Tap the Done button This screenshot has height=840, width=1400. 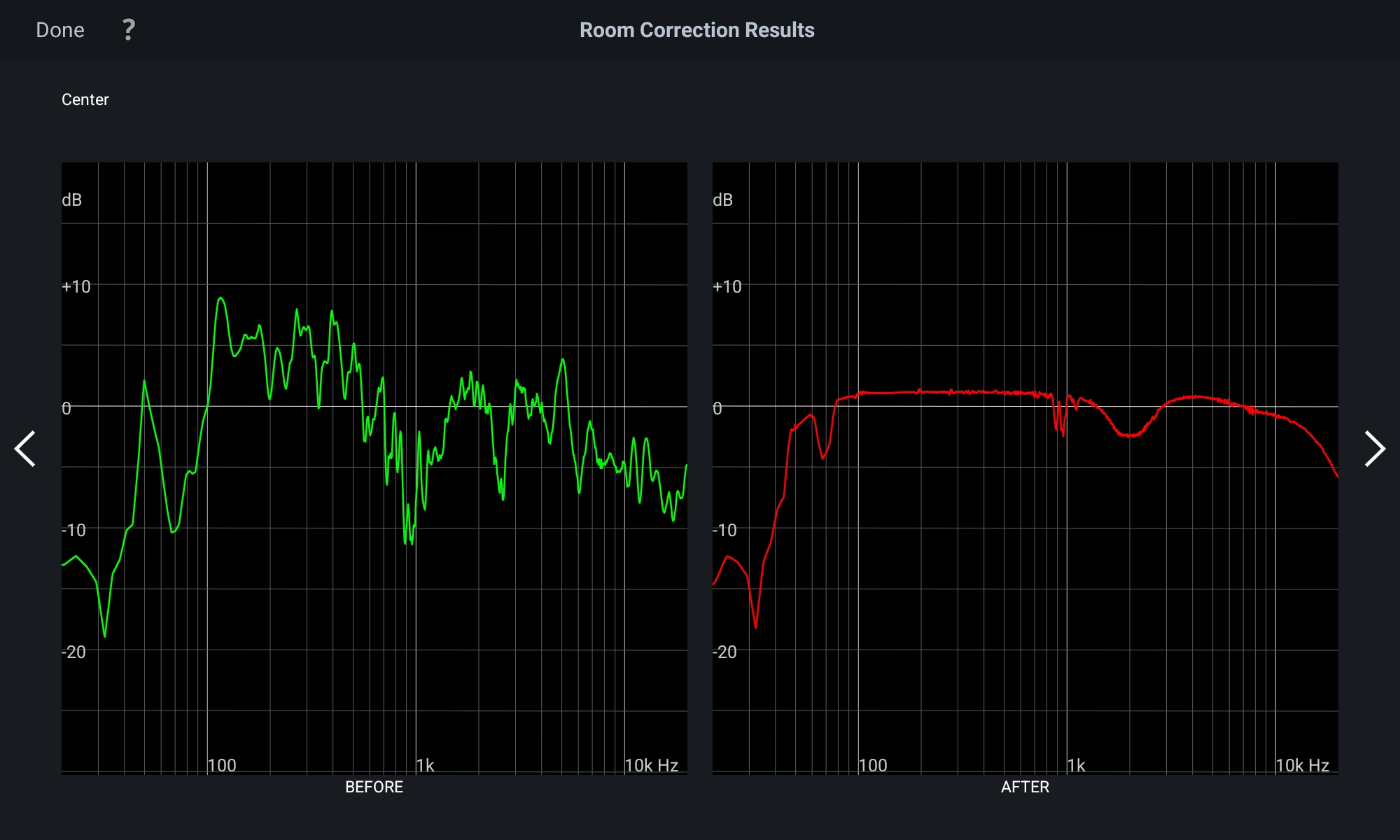[60, 30]
